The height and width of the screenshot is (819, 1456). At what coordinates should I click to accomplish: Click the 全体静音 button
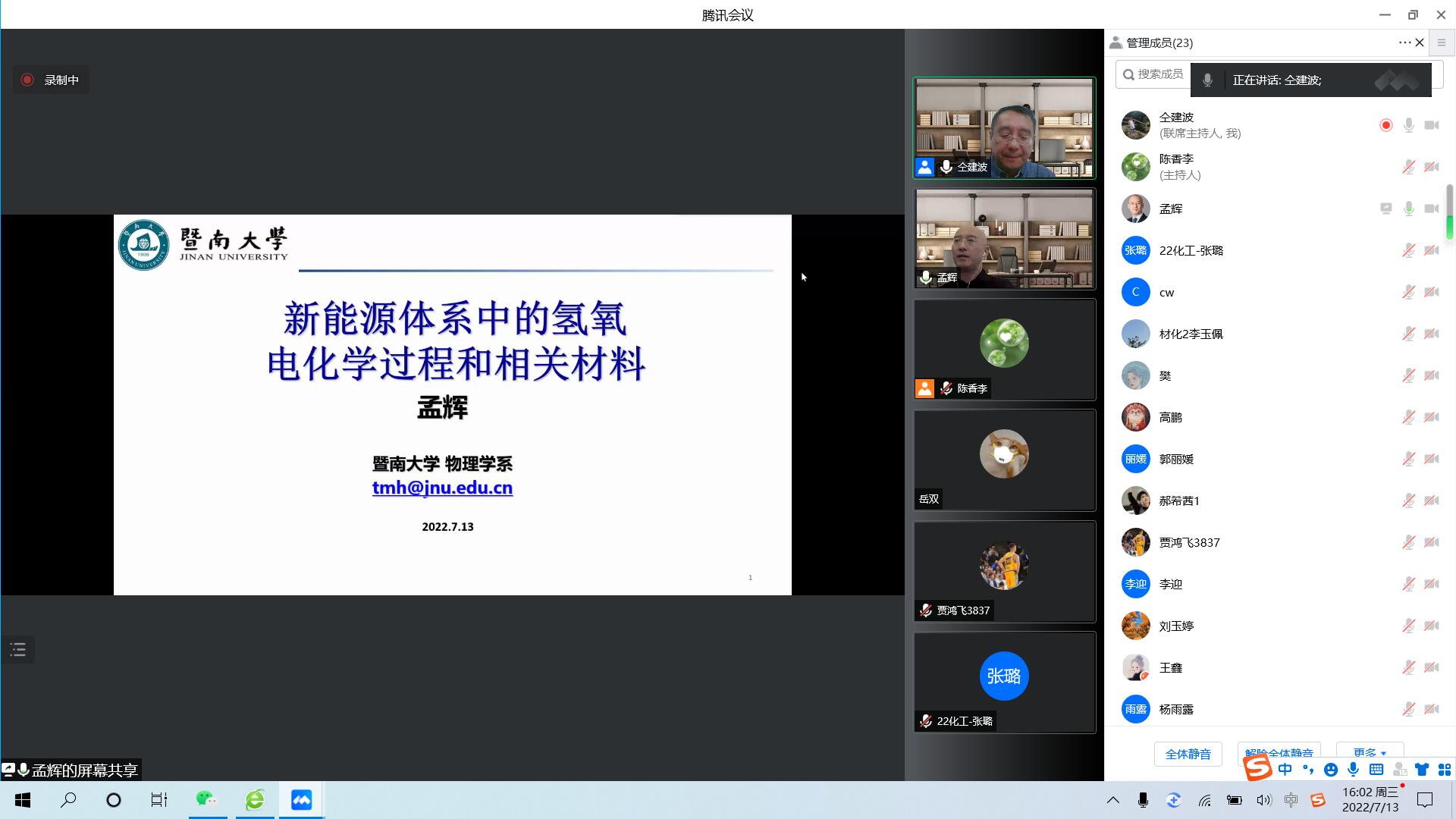[1188, 754]
